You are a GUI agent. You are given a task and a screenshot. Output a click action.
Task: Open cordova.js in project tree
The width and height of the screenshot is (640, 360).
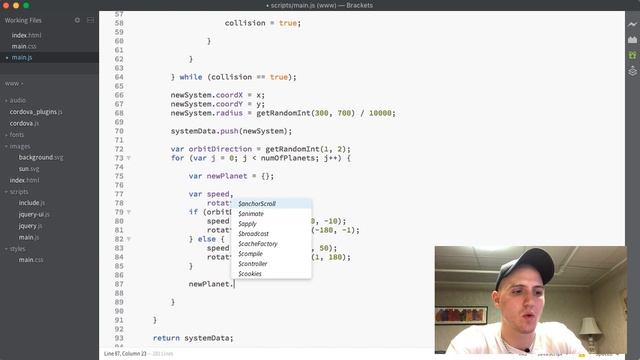pyautogui.click(x=24, y=123)
